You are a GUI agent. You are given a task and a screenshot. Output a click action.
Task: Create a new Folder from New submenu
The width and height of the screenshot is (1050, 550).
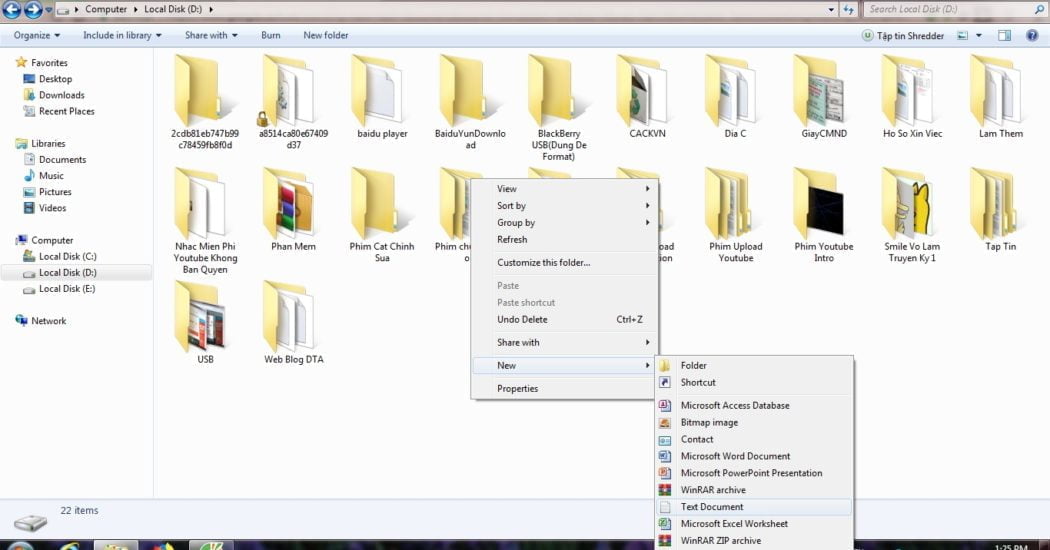(754, 366)
